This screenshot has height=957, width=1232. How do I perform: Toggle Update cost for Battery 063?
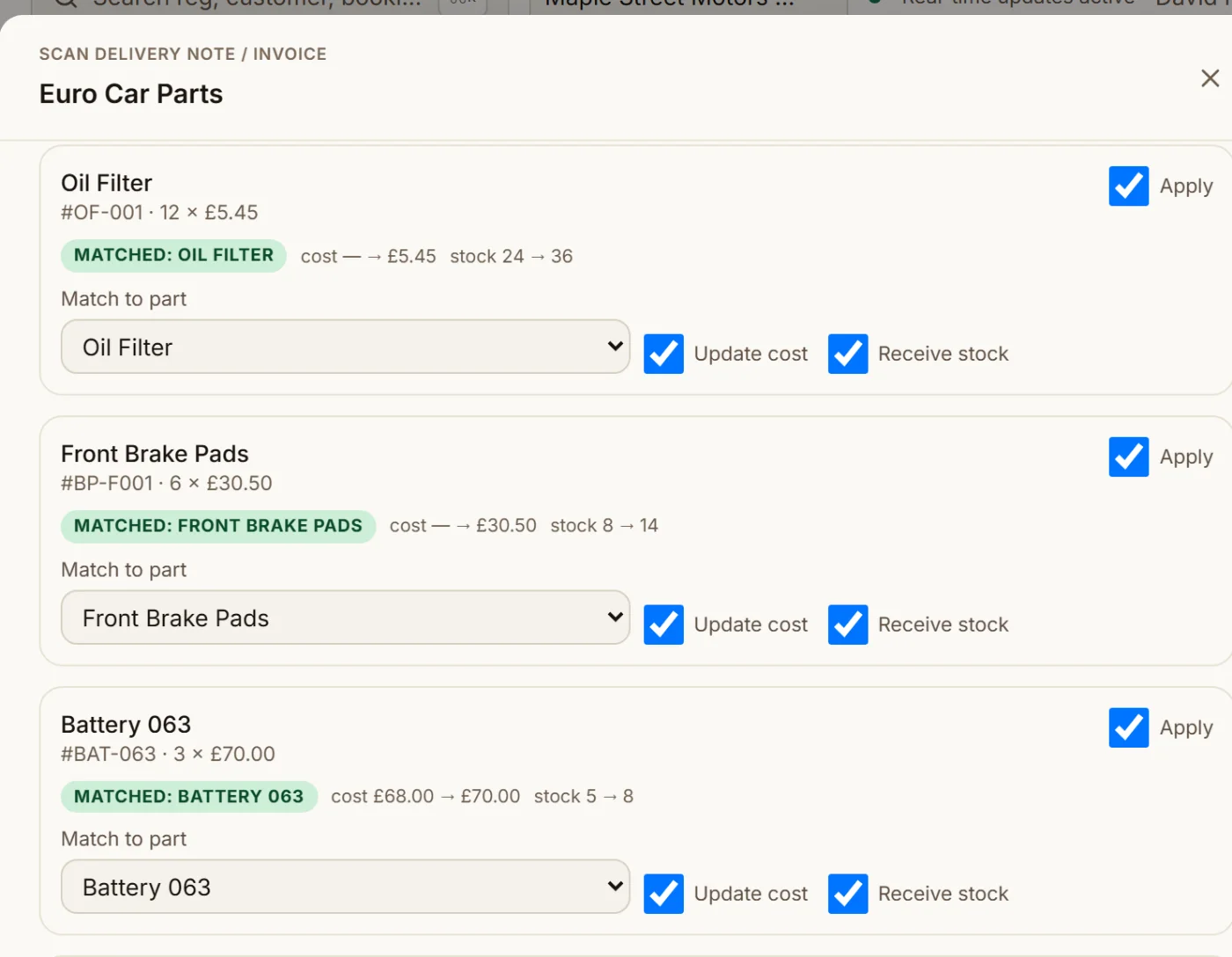[664, 894]
